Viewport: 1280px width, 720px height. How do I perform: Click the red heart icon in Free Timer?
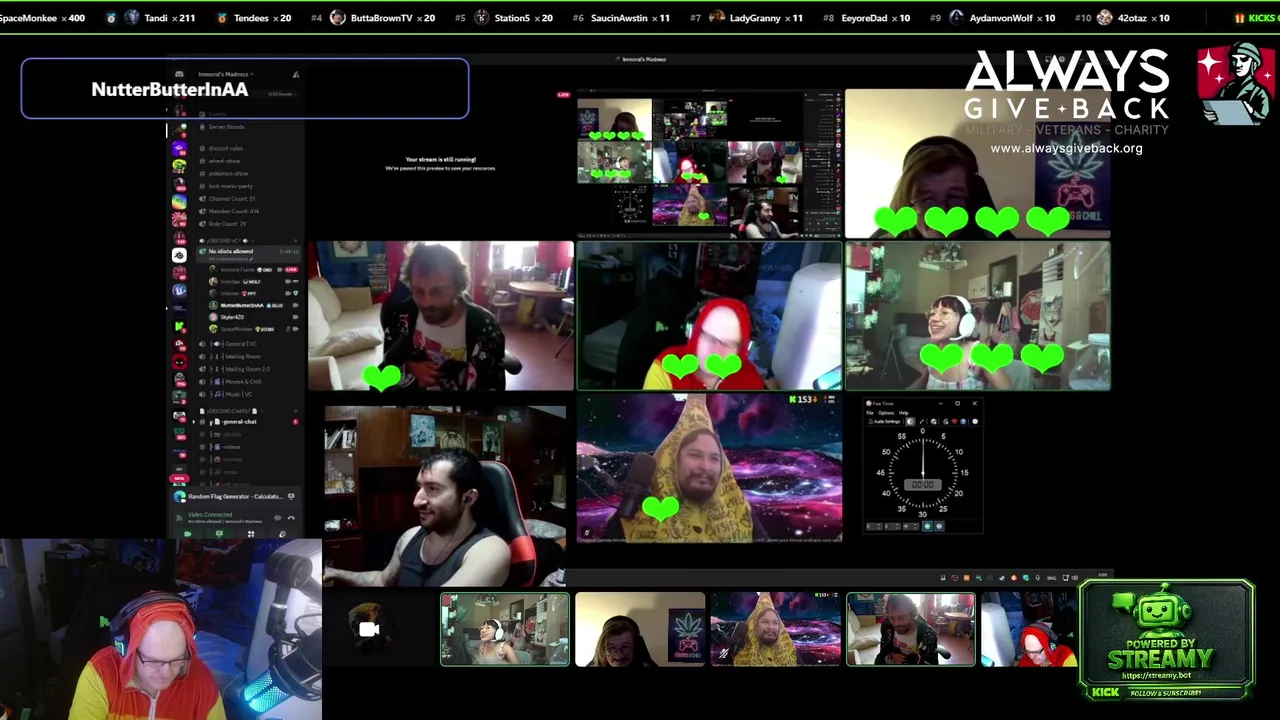click(954, 422)
